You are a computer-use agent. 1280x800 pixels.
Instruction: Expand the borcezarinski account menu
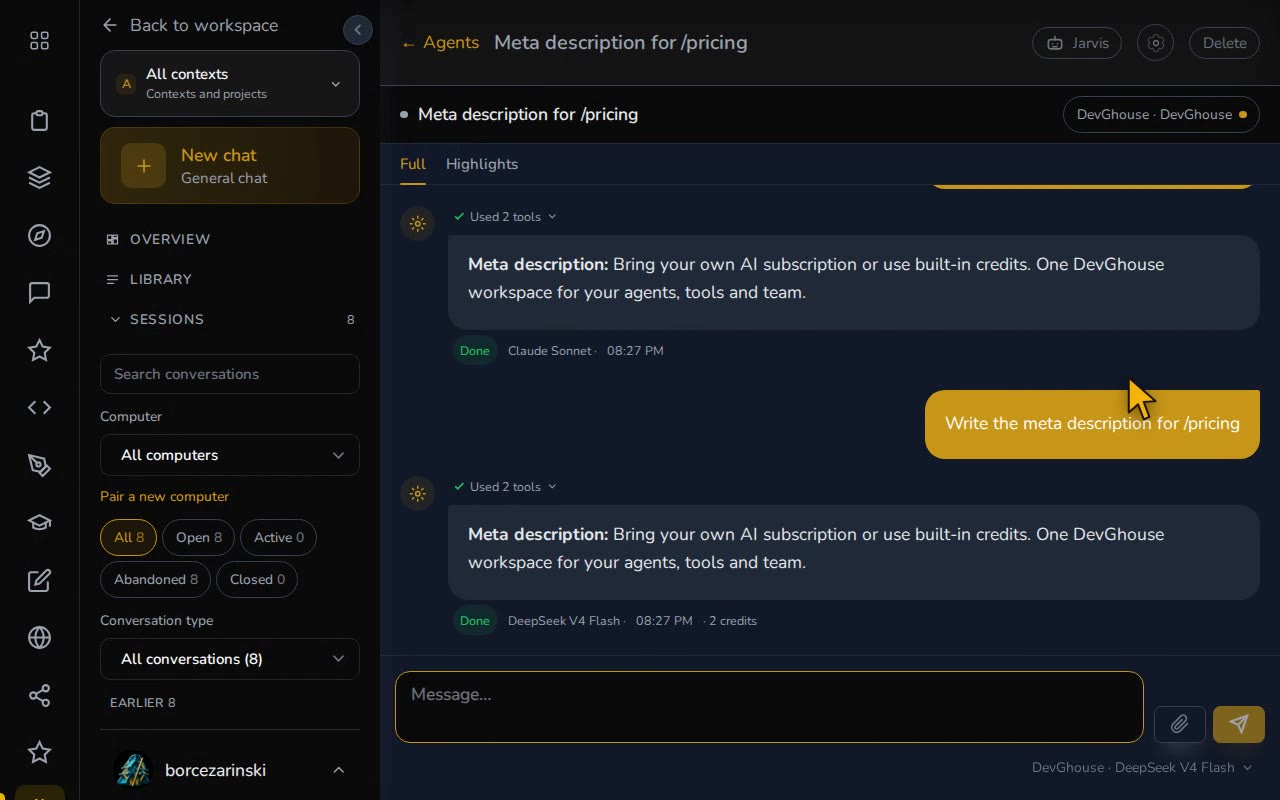(x=230, y=770)
